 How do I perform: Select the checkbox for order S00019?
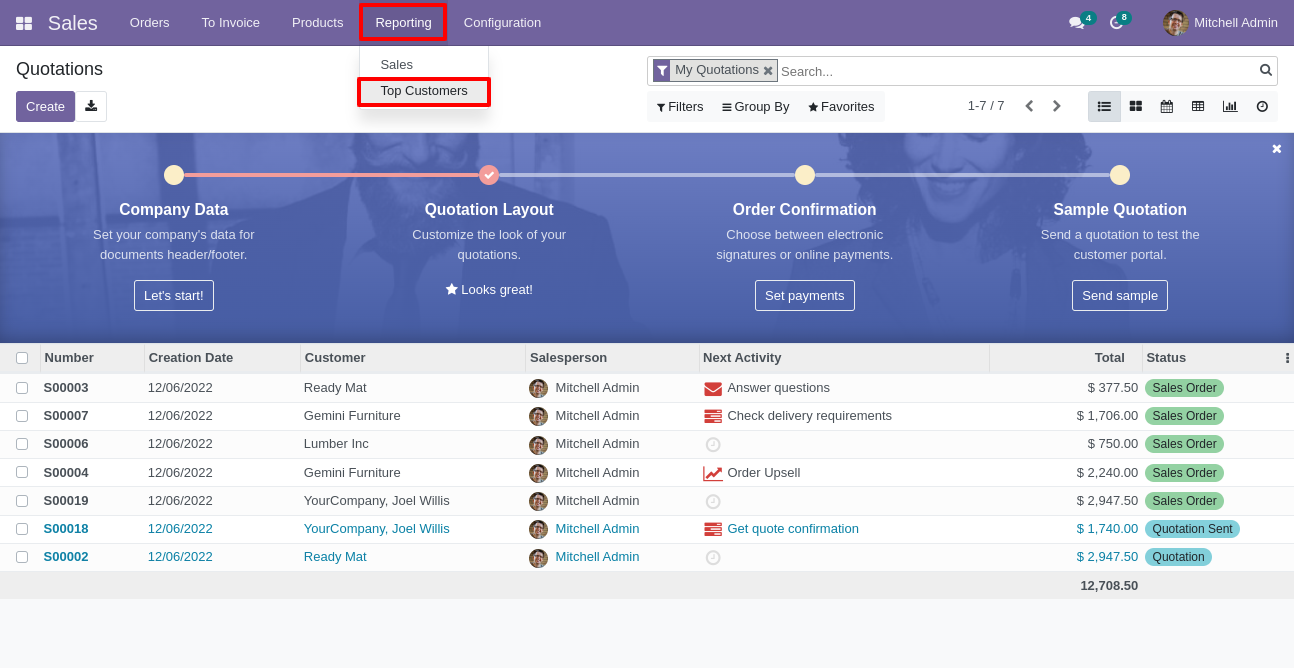coord(22,501)
